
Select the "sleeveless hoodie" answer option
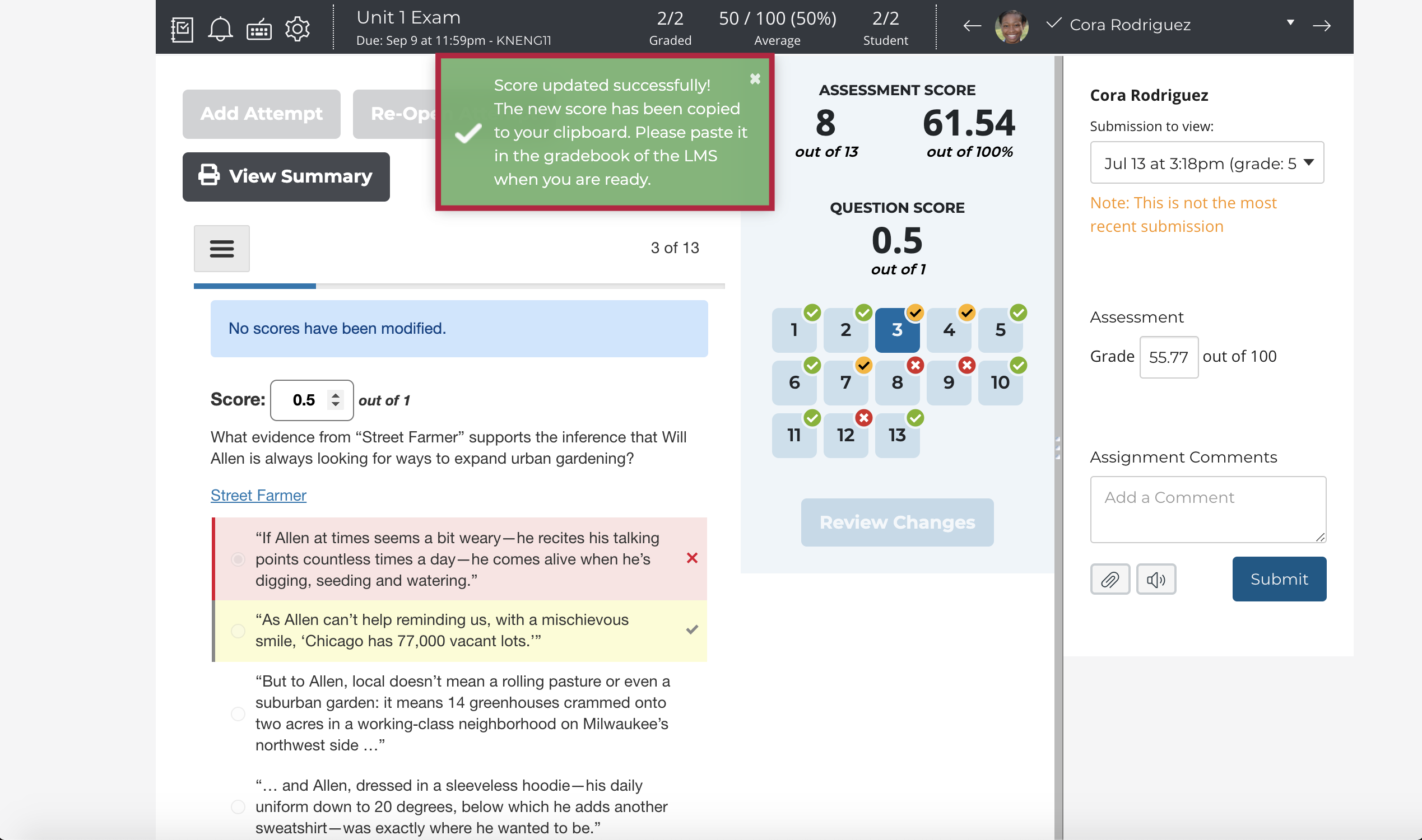238,806
